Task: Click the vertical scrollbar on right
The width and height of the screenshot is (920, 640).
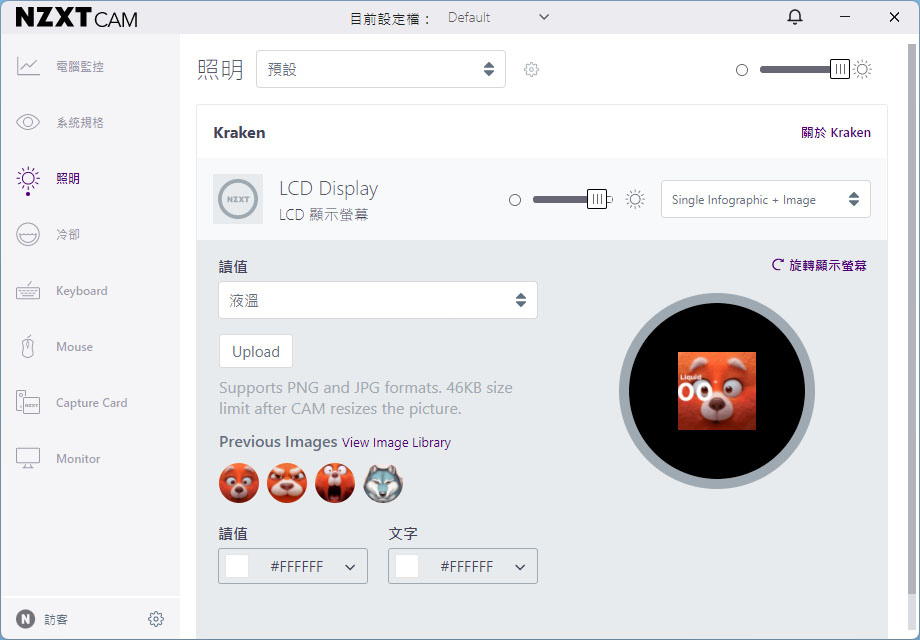Action: (912, 317)
